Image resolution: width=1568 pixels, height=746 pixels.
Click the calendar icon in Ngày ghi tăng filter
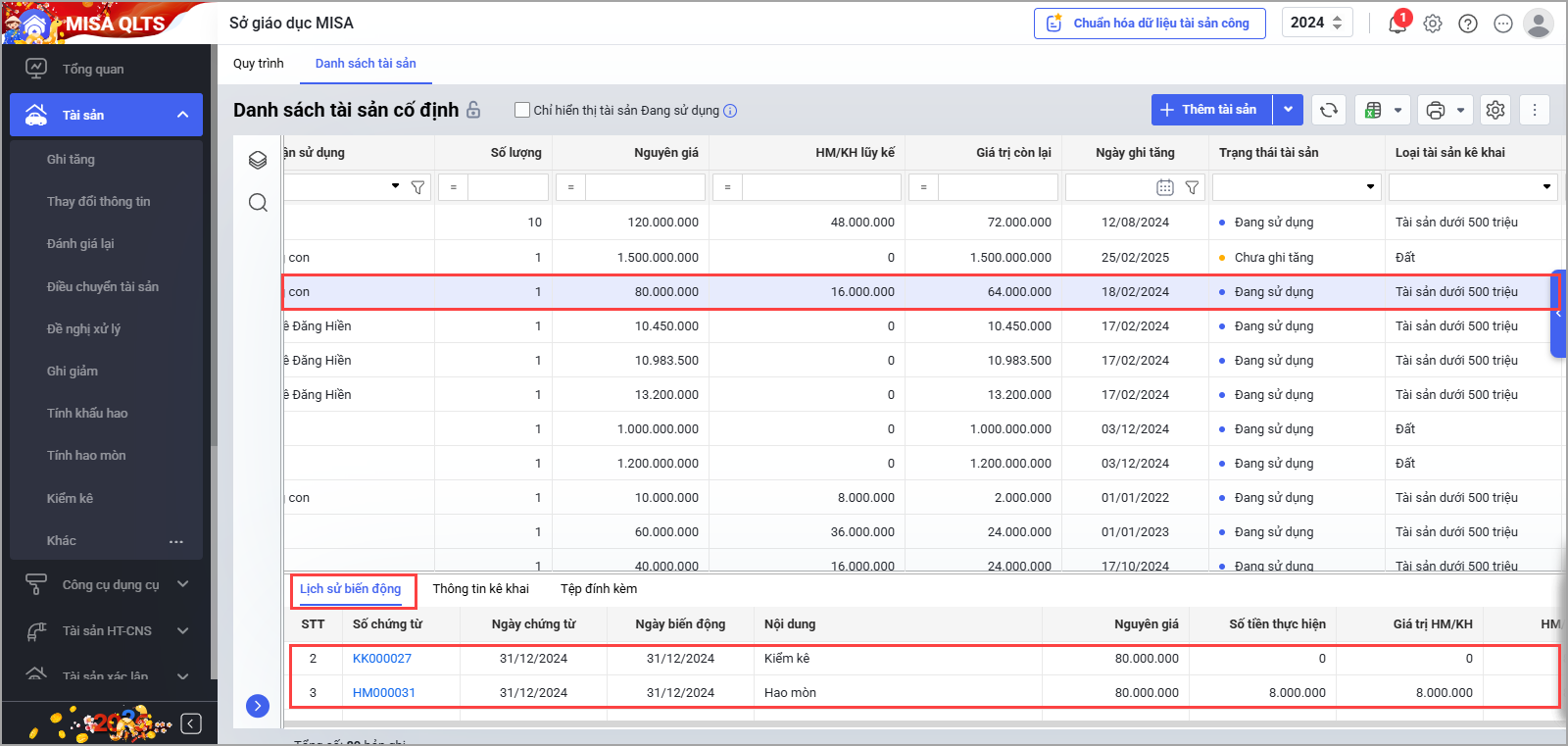1164,187
